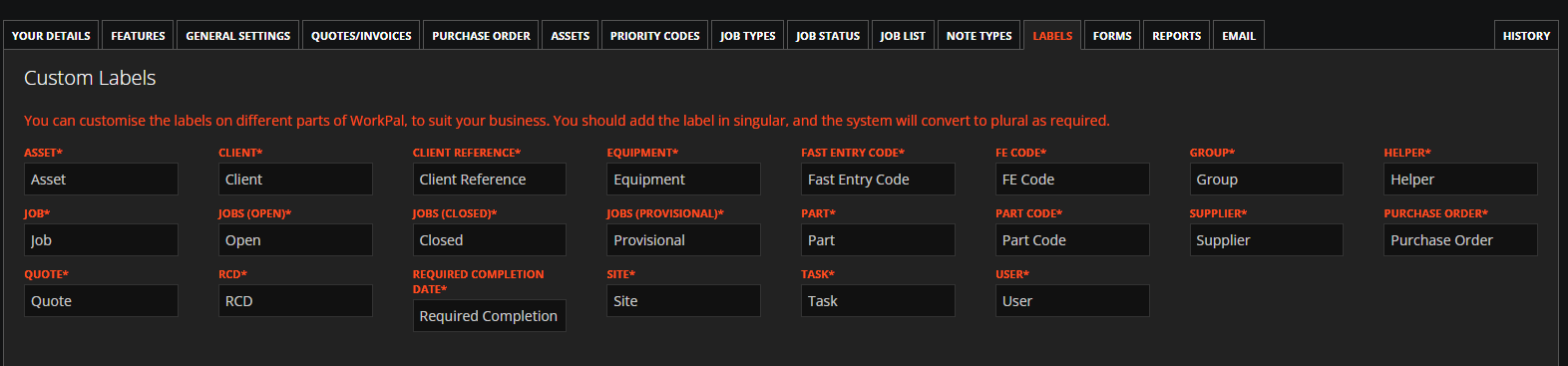Viewport: 1568px width, 366px height.
Task: Edit the Fast Entry Code field
Action: click(878, 180)
